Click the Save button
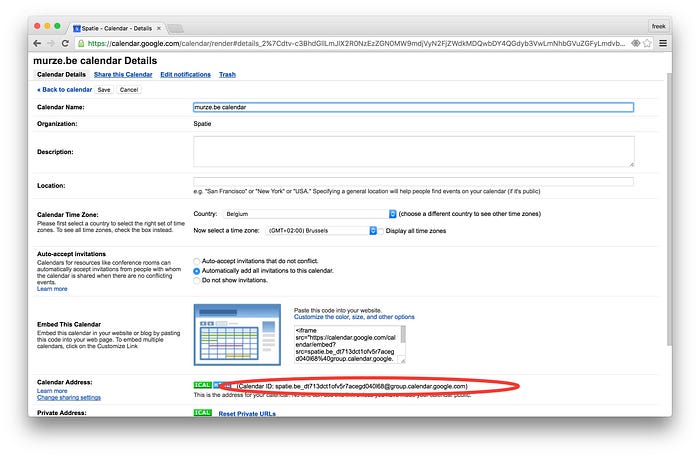This screenshot has width=700, height=457. (x=104, y=90)
